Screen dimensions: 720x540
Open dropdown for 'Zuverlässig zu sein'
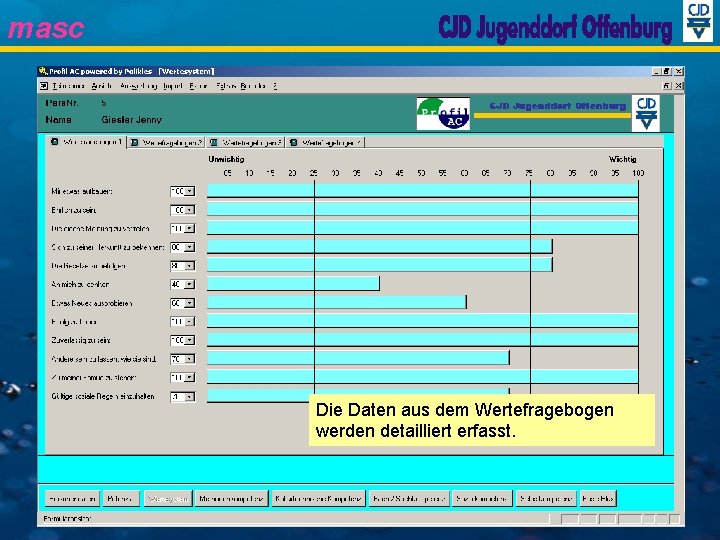(x=190, y=340)
